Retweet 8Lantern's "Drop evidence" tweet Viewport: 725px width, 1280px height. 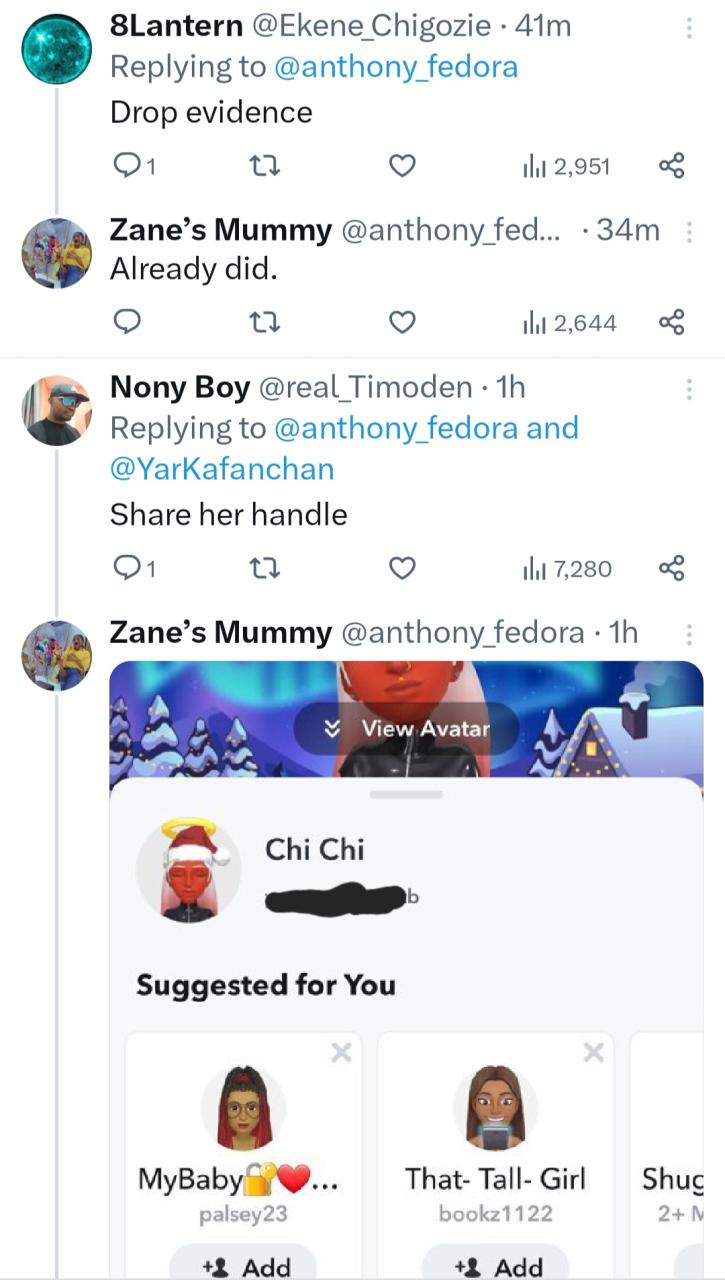point(261,166)
